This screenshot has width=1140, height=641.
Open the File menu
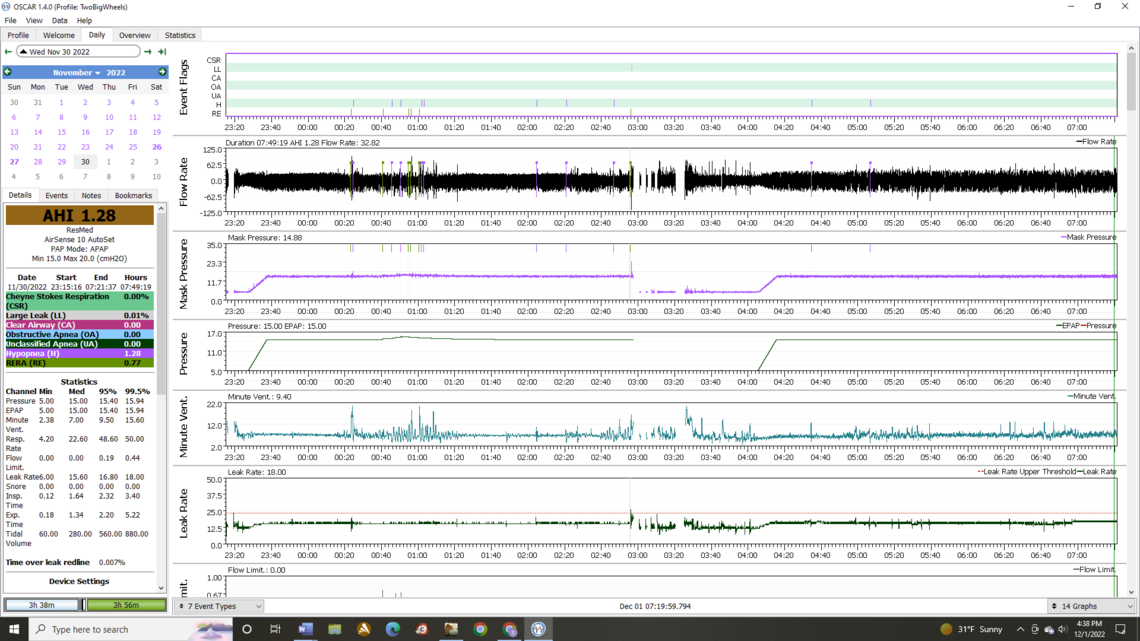pyautogui.click(x=10, y=20)
